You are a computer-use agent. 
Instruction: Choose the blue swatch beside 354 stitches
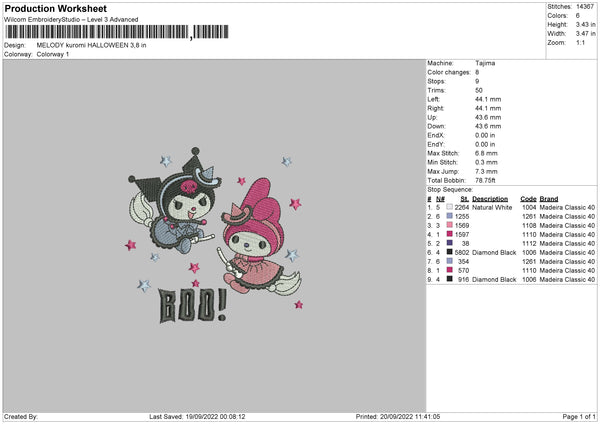450,261
